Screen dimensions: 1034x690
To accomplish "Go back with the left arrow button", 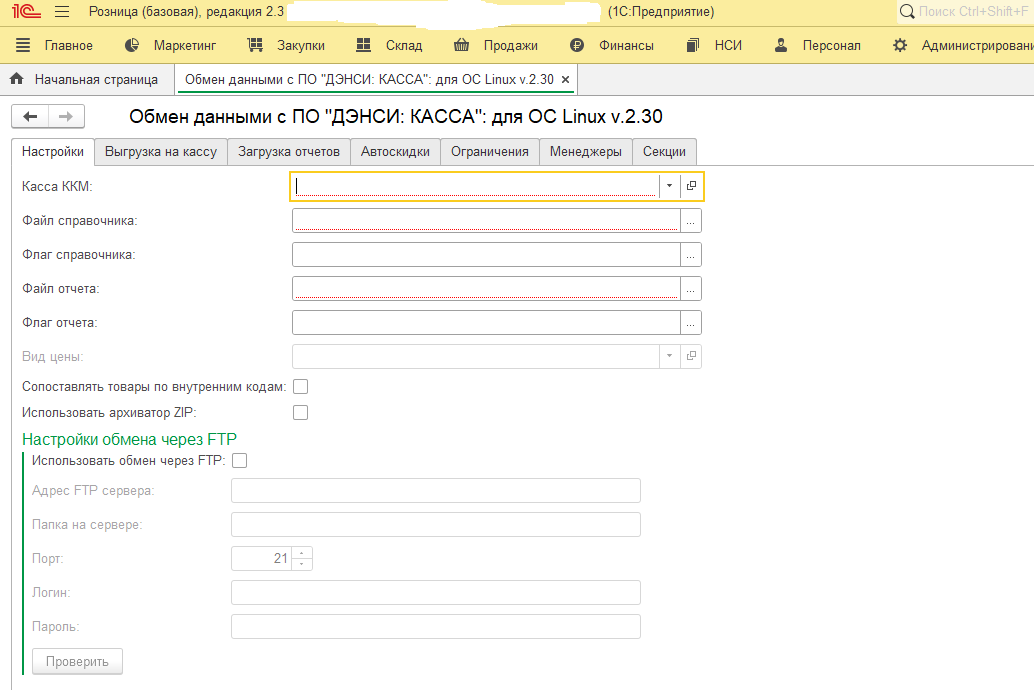I will (x=30, y=117).
